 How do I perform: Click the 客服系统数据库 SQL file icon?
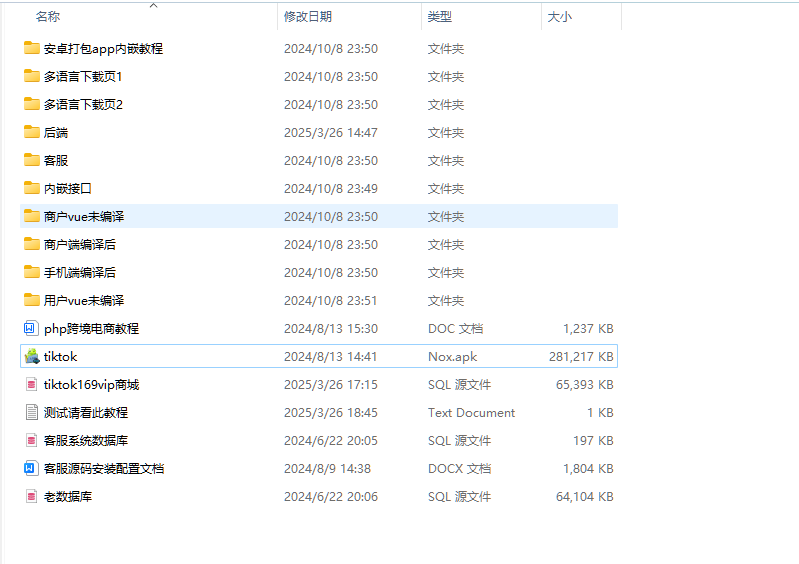coord(31,440)
